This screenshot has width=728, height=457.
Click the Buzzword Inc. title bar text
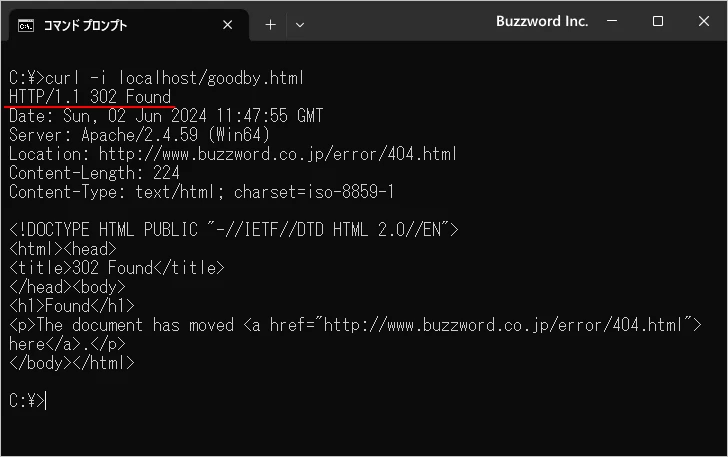click(x=540, y=22)
